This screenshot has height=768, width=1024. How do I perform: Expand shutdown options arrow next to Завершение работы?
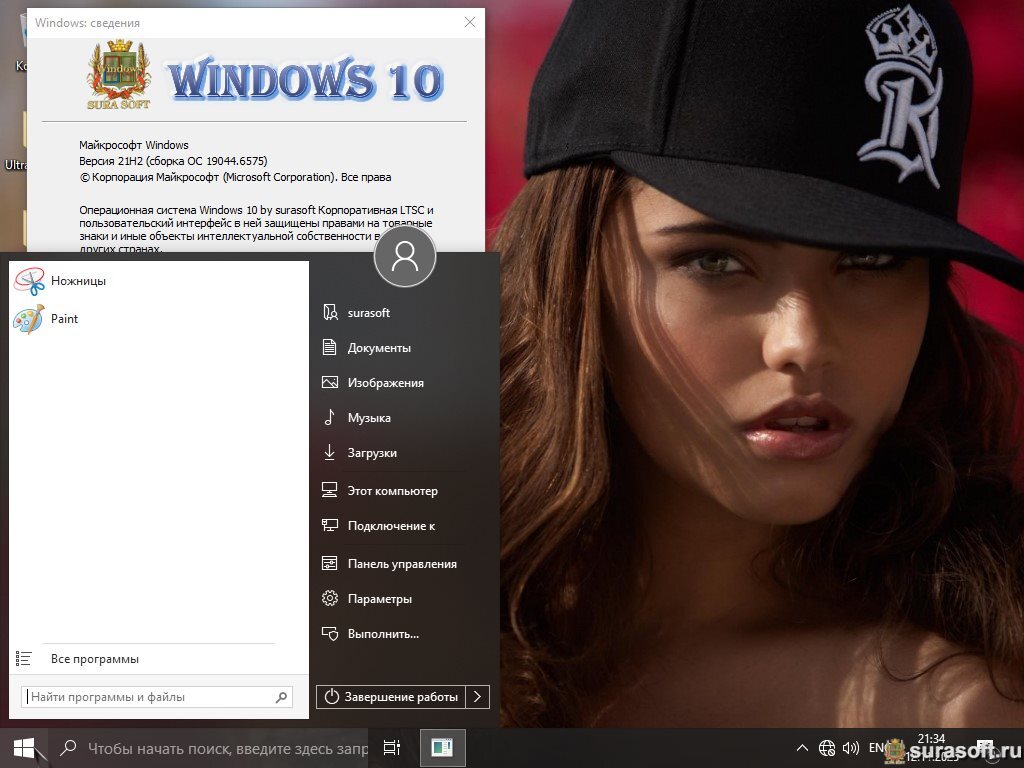[x=479, y=697]
